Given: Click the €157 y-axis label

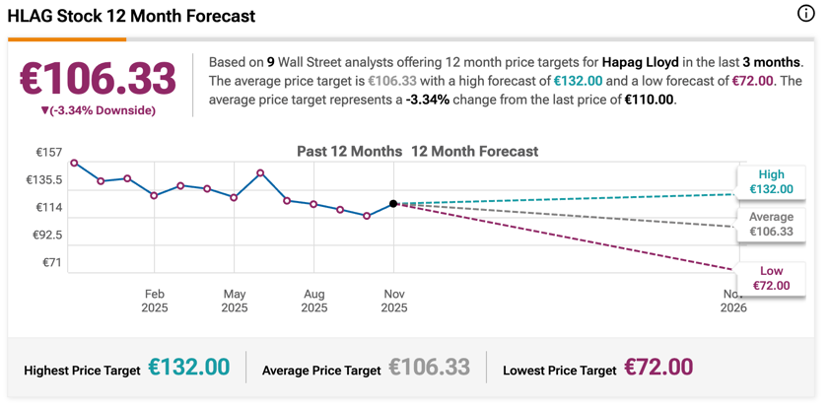Looking at the screenshot, I should (x=50, y=152).
